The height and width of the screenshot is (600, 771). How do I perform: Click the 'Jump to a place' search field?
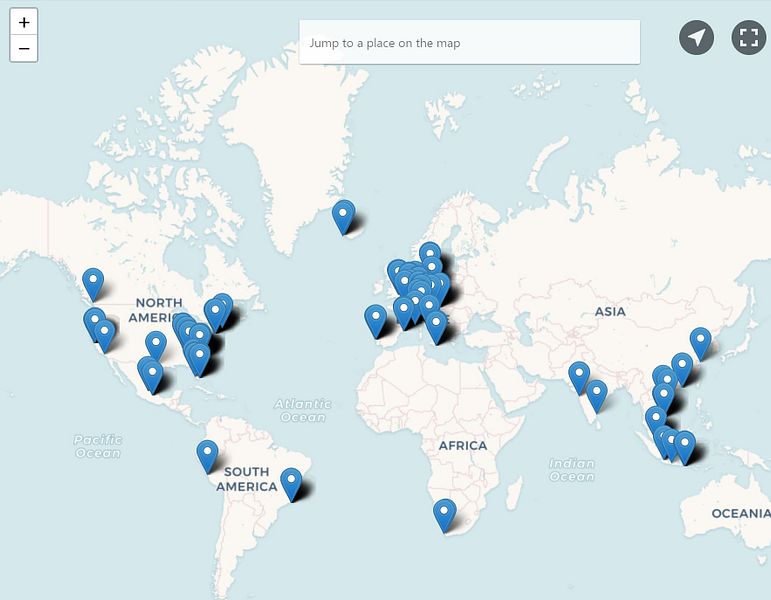(470, 43)
